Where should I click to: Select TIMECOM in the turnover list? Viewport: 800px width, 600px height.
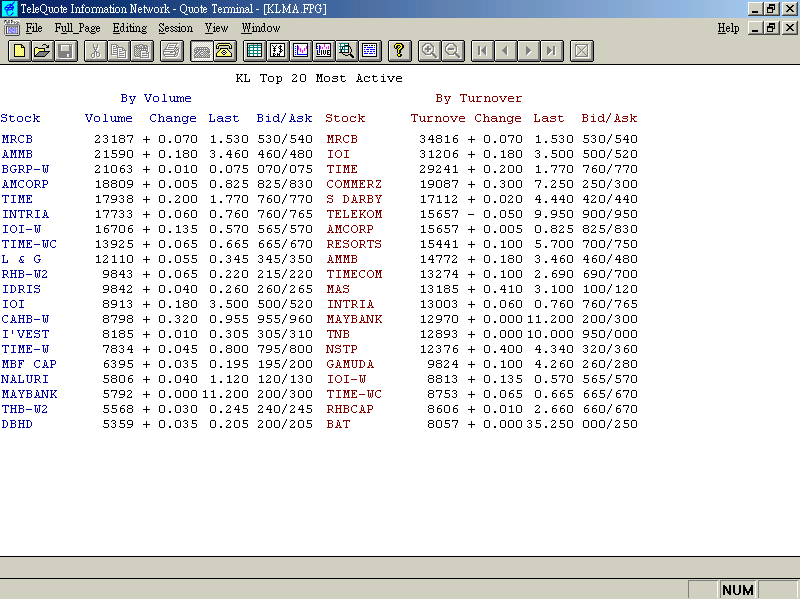[x=354, y=274]
